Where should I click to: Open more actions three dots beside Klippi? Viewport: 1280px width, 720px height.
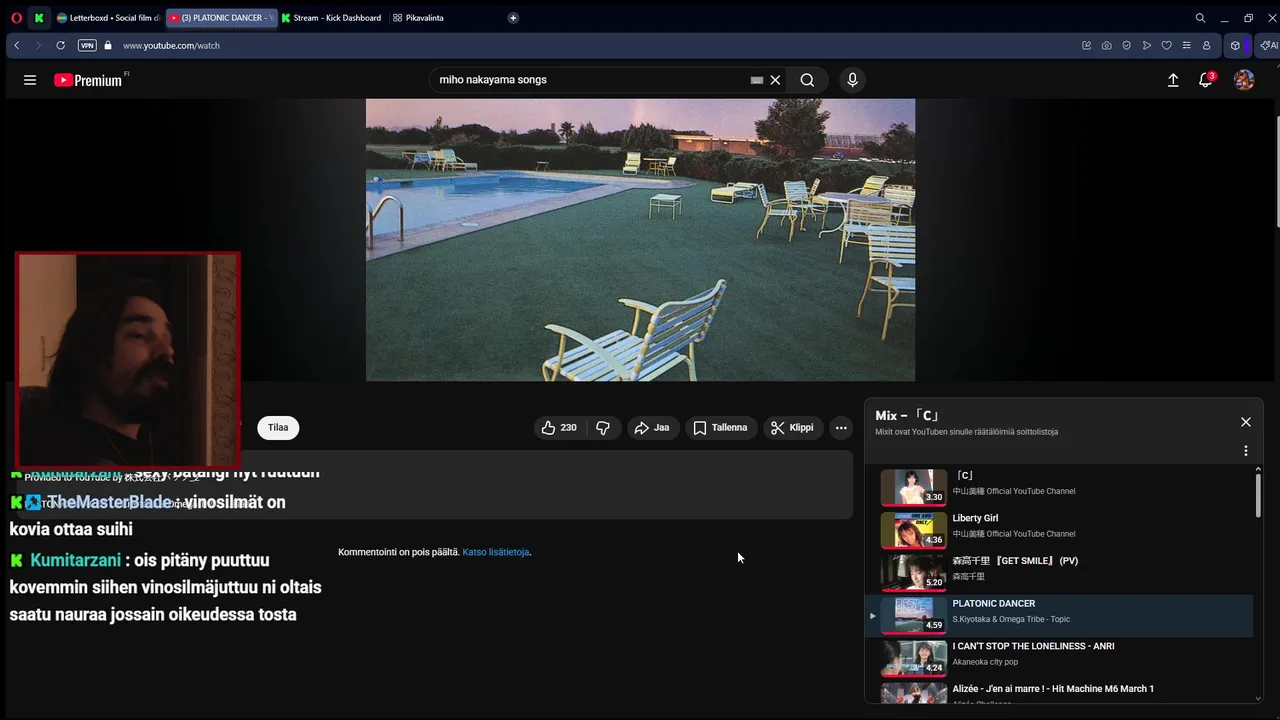pyautogui.click(x=841, y=427)
